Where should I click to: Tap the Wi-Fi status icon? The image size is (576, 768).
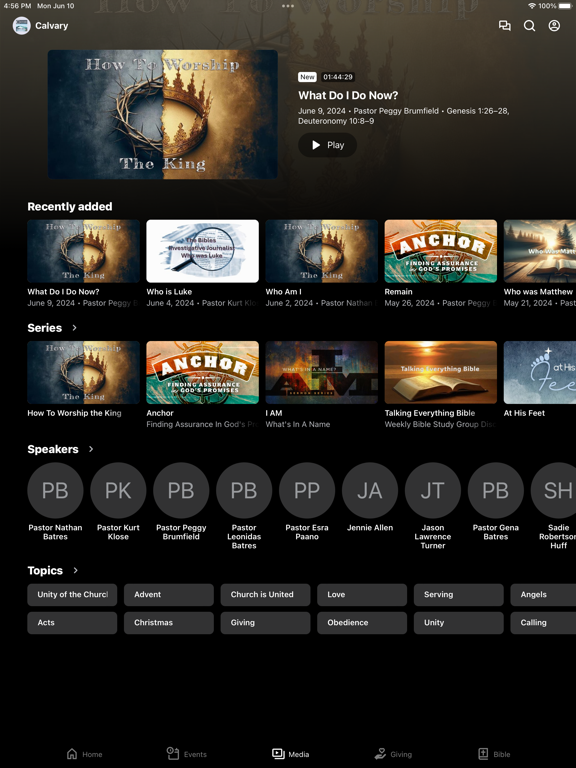click(x=532, y=6)
